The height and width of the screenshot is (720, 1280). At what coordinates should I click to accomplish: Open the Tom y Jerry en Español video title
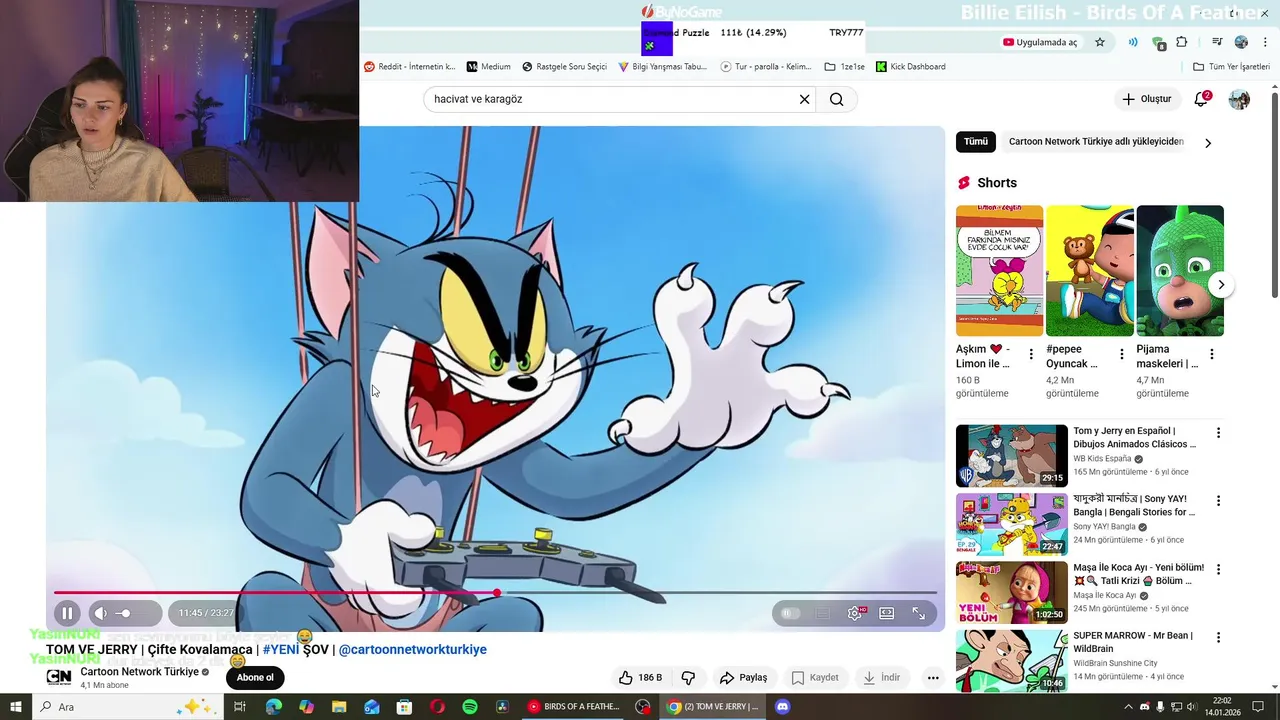(1135, 437)
